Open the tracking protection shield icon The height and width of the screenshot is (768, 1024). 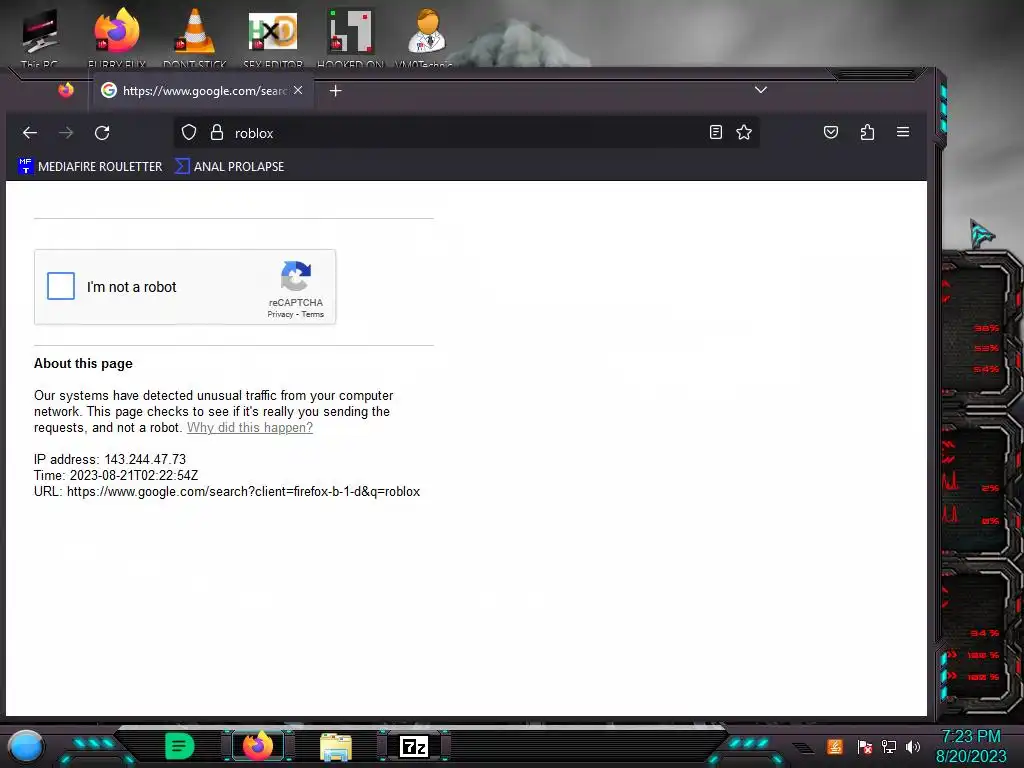click(x=189, y=133)
